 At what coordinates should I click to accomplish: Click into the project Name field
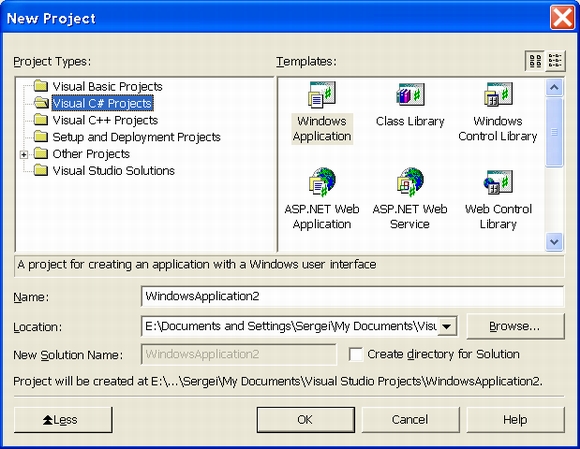[x=353, y=296]
